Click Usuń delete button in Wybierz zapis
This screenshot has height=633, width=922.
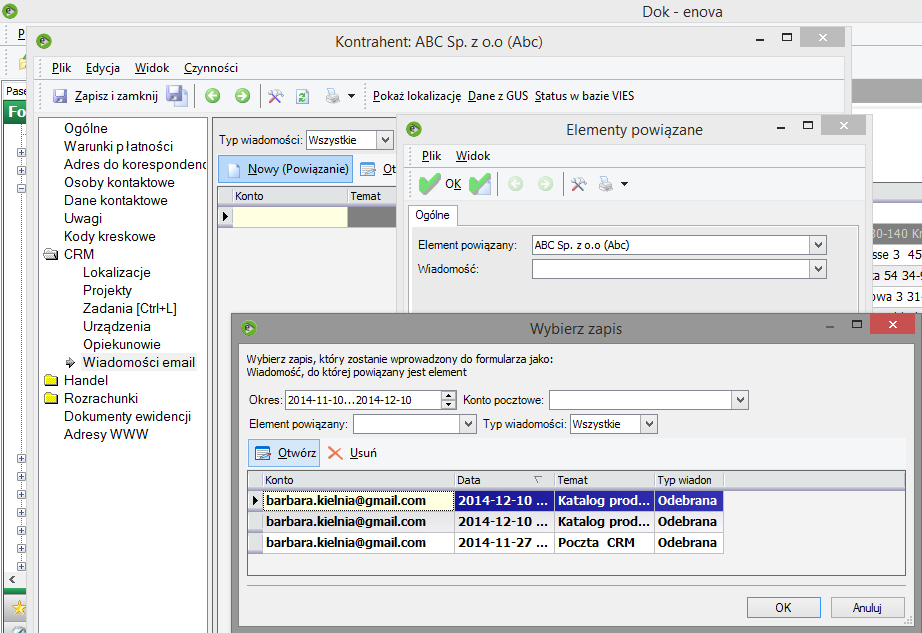point(352,453)
